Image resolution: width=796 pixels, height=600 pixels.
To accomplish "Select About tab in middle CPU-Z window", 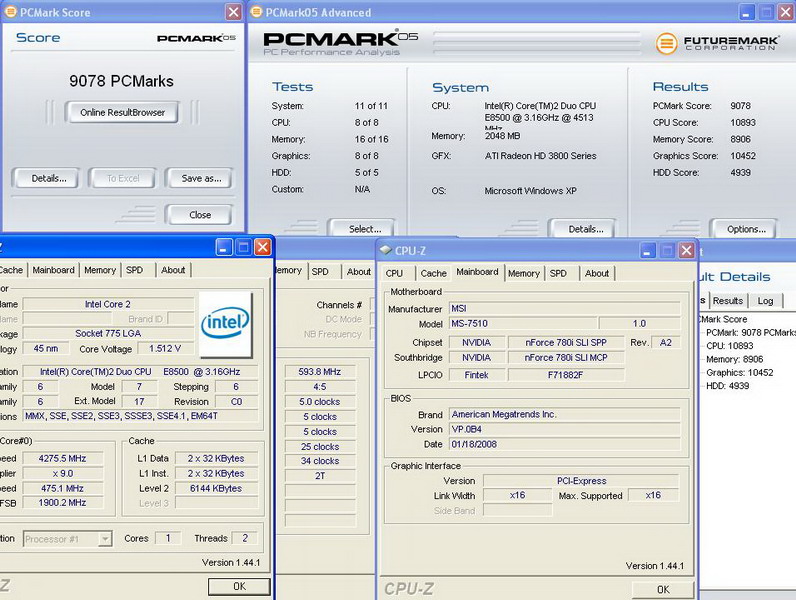I will coord(359,272).
